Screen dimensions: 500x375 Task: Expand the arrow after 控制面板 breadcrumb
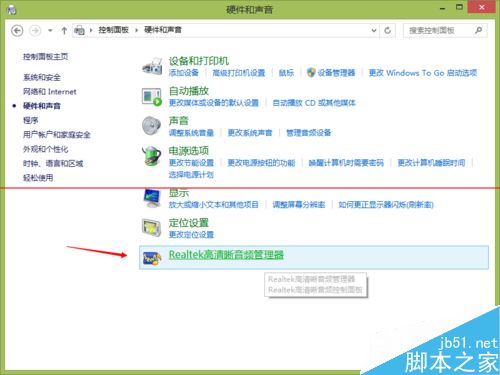click(136, 30)
